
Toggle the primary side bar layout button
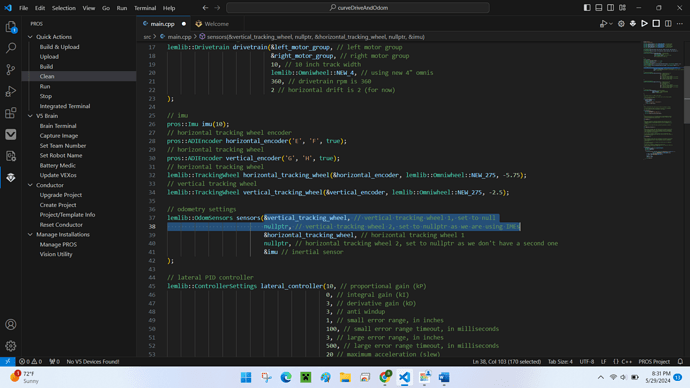coord(587,7)
